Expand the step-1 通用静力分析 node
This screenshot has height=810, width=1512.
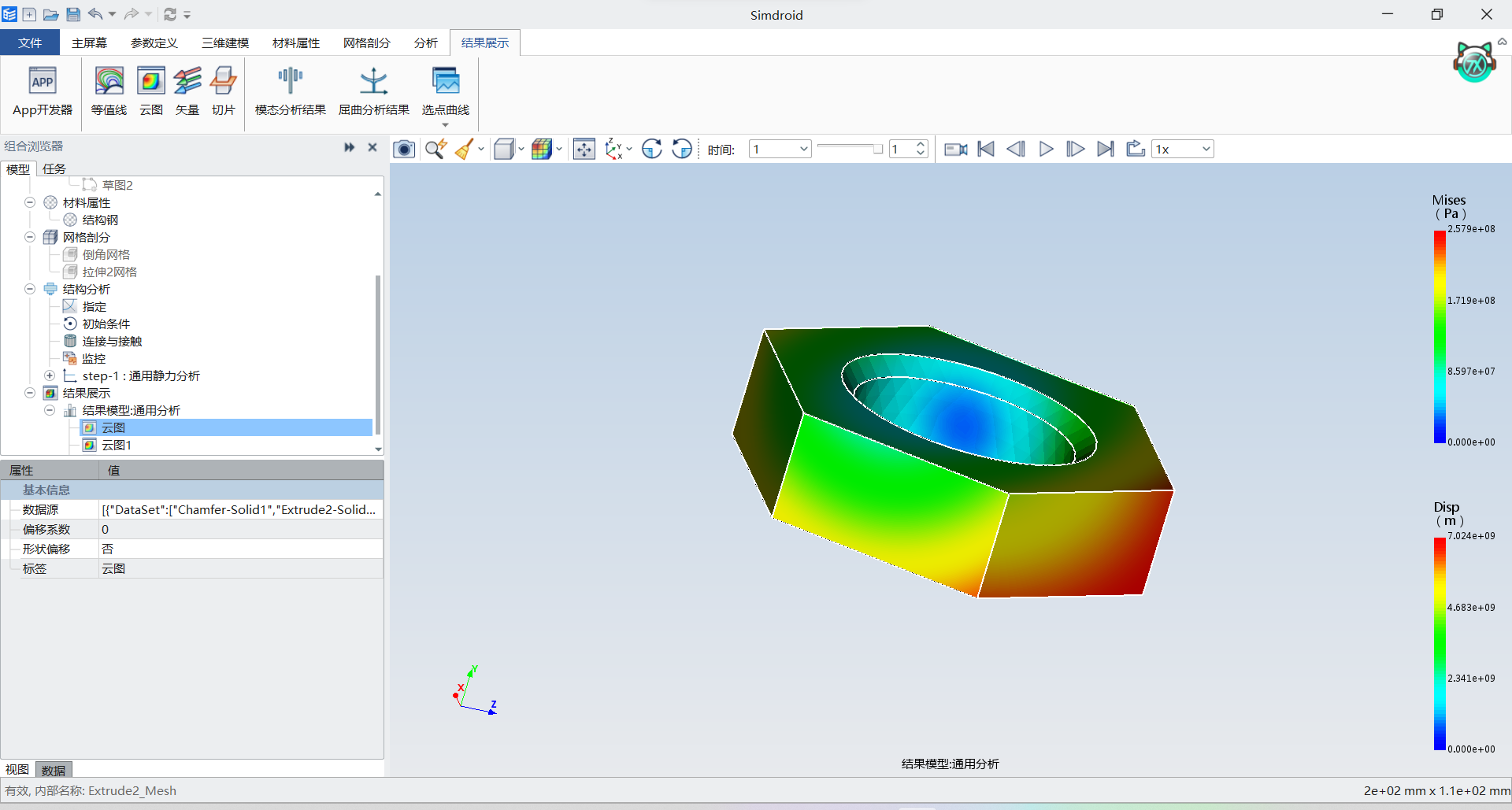pyautogui.click(x=50, y=375)
